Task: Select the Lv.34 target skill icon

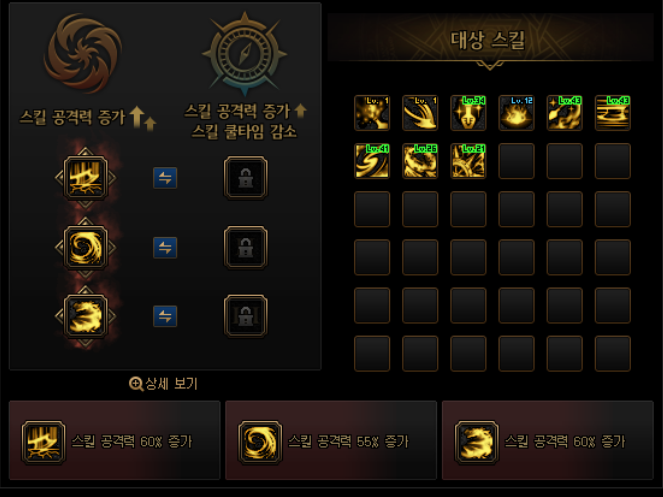Action: click(x=468, y=113)
